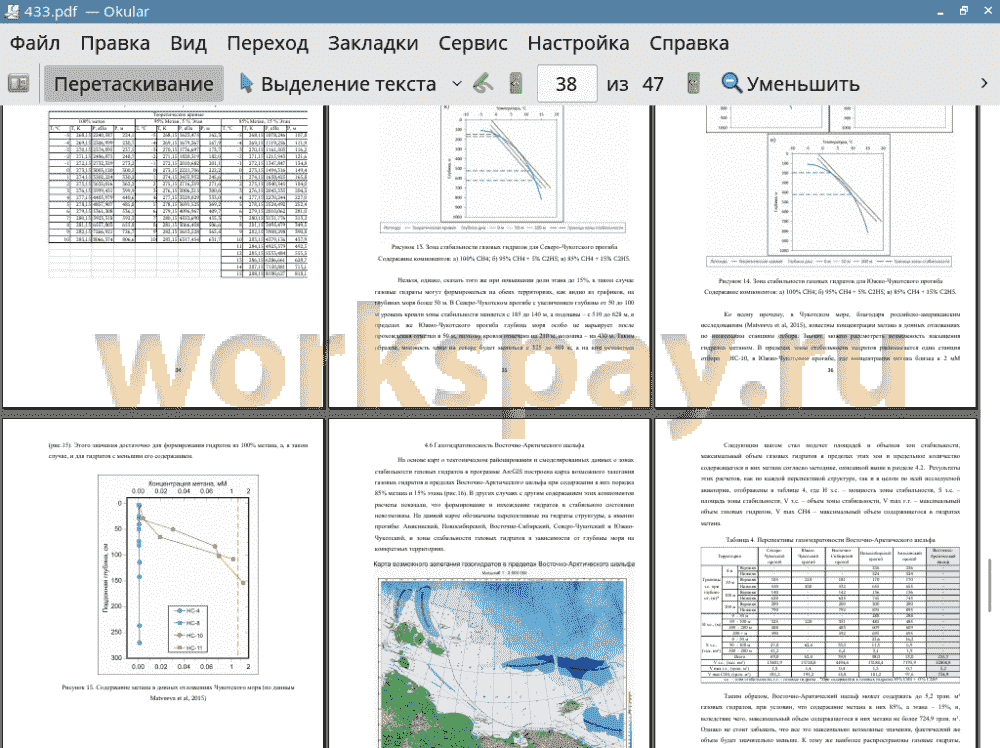Minimize the Okular window
Viewport: 1000px width, 748px height.
(941, 12)
